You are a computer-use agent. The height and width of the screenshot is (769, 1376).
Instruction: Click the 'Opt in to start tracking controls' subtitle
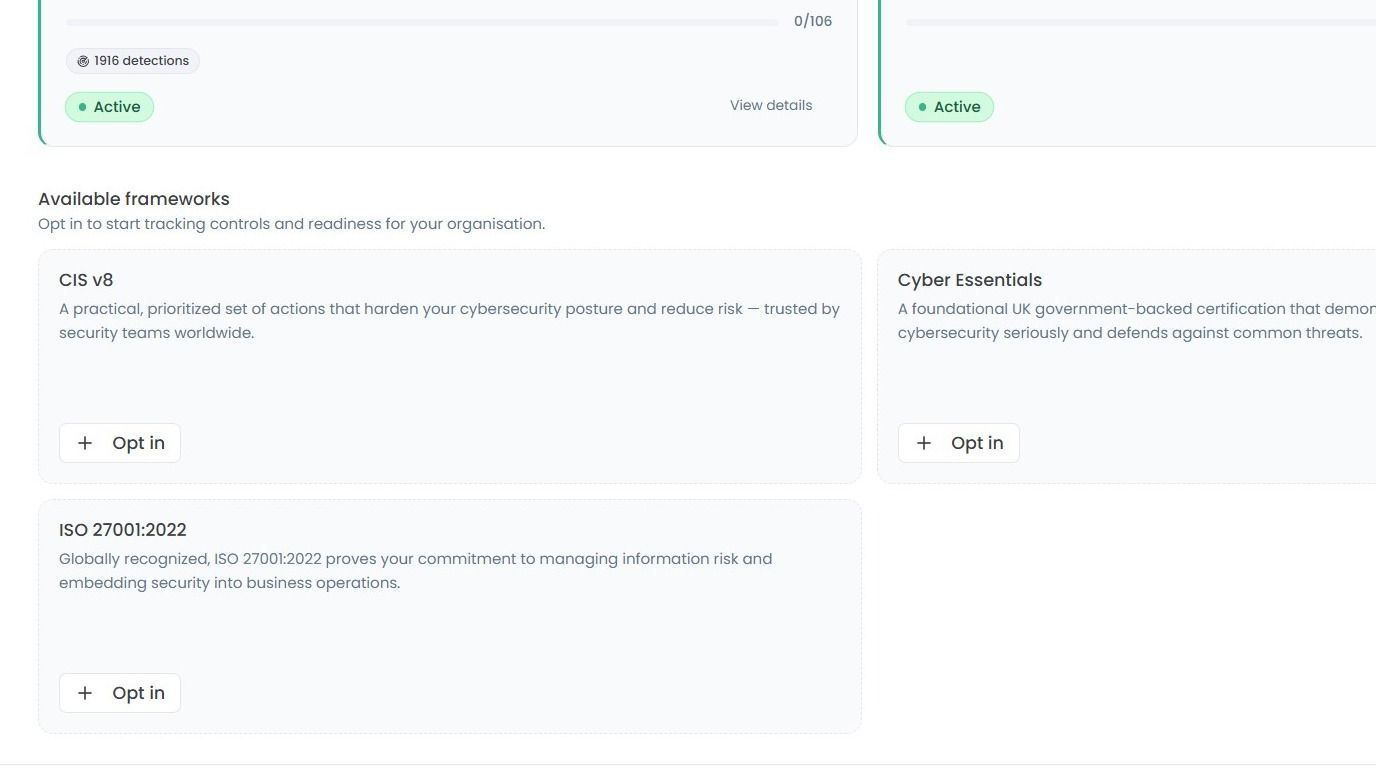(x=292, y=224)
